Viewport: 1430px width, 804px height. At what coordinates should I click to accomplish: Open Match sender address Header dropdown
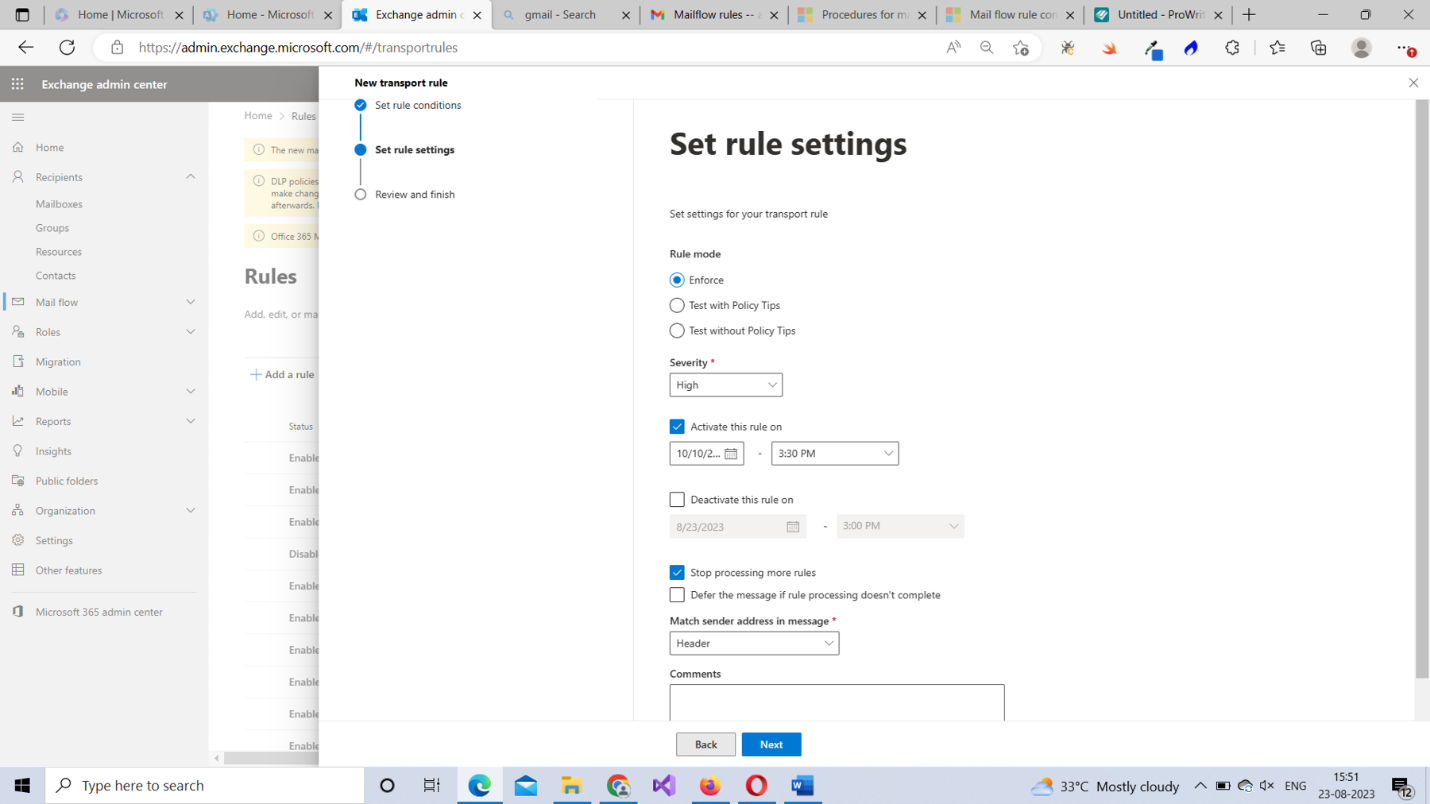[753, 644]
